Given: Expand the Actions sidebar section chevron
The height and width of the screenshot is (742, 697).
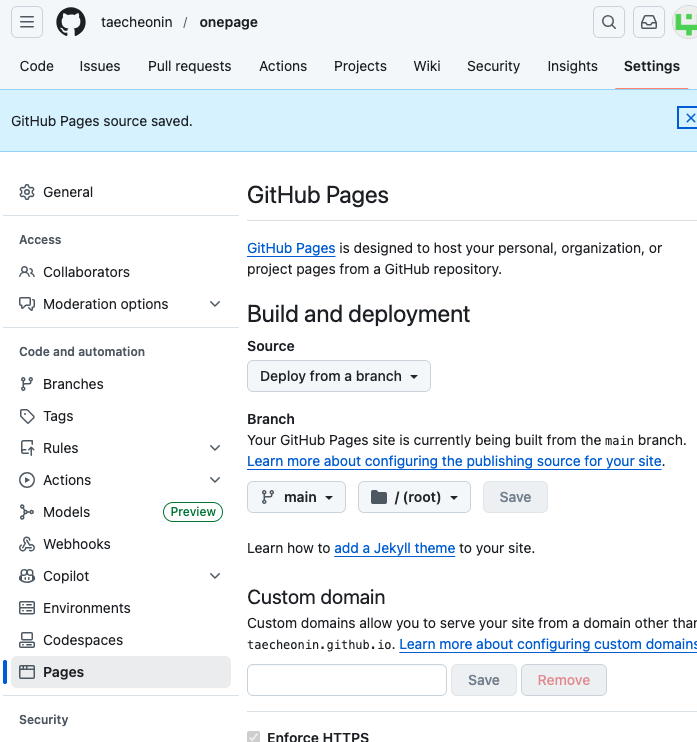Looking at the screenshot, I should (215, 480).
